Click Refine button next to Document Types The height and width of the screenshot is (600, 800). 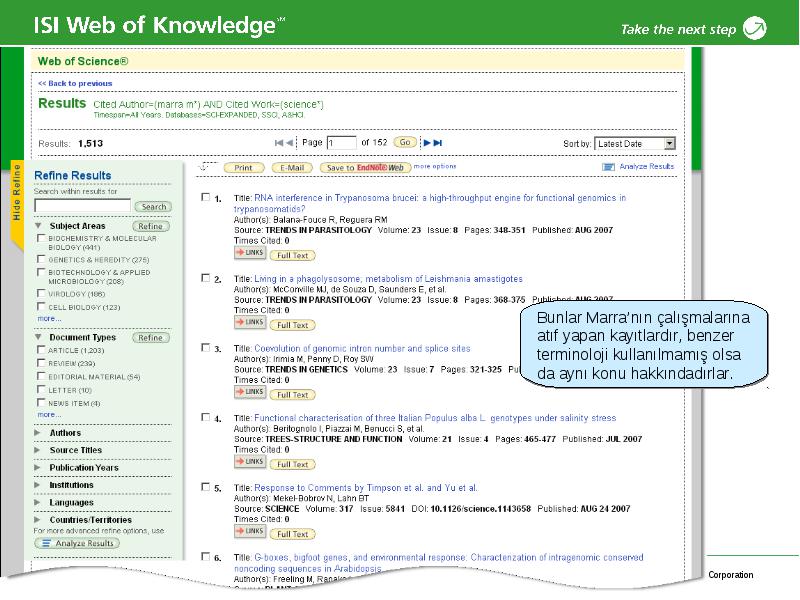click(151, 338)
